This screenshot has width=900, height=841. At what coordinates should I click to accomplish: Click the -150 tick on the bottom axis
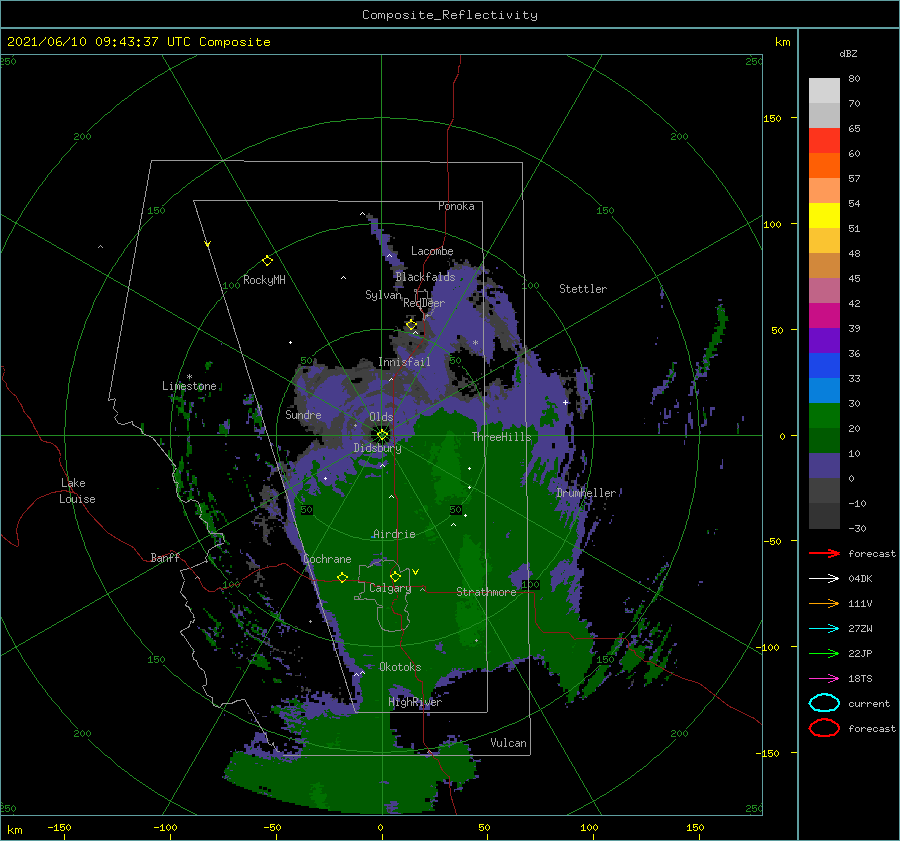(x=59, y=827)
